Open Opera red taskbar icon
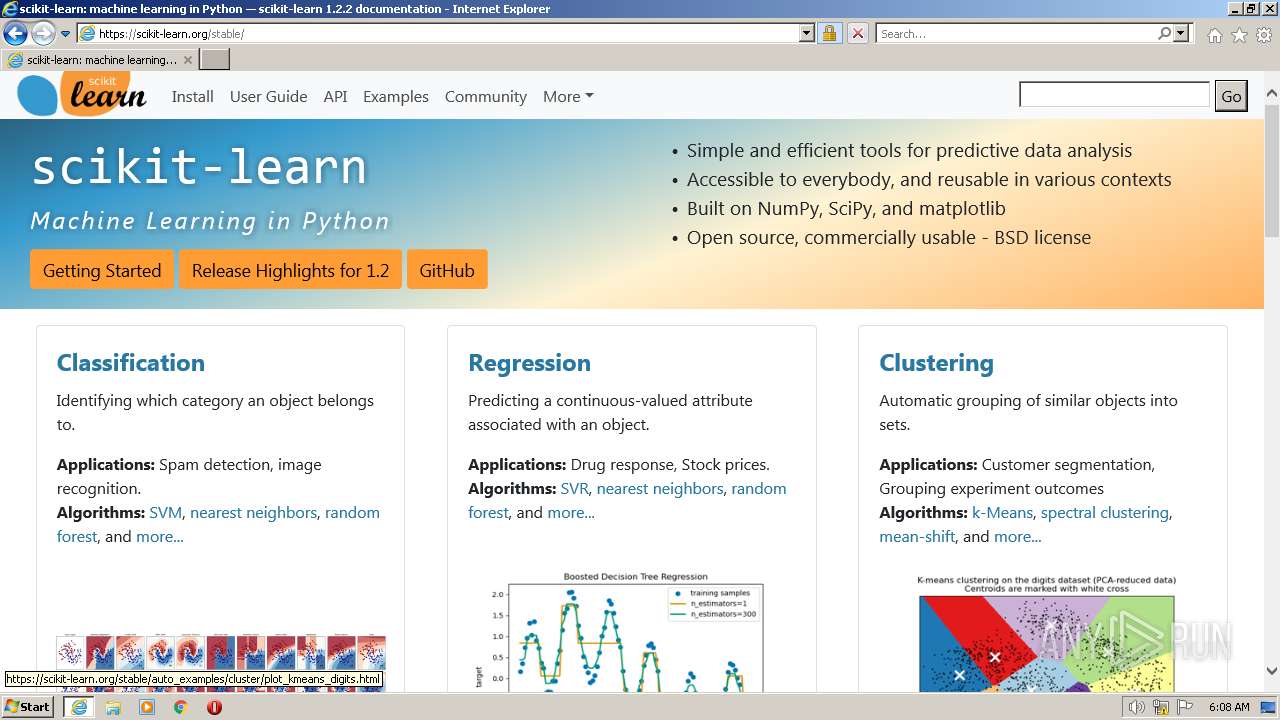Screen dimensions: 1280x720 coord(215,707)
